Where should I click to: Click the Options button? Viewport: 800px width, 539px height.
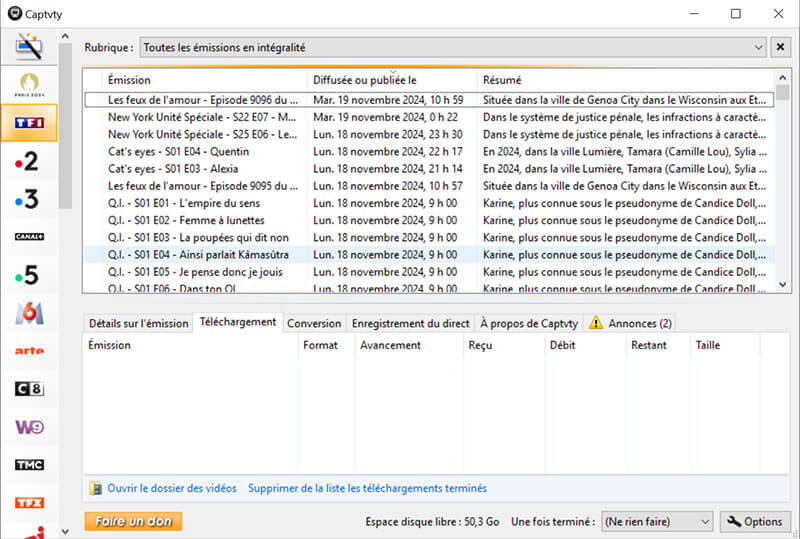coord(755,521)
